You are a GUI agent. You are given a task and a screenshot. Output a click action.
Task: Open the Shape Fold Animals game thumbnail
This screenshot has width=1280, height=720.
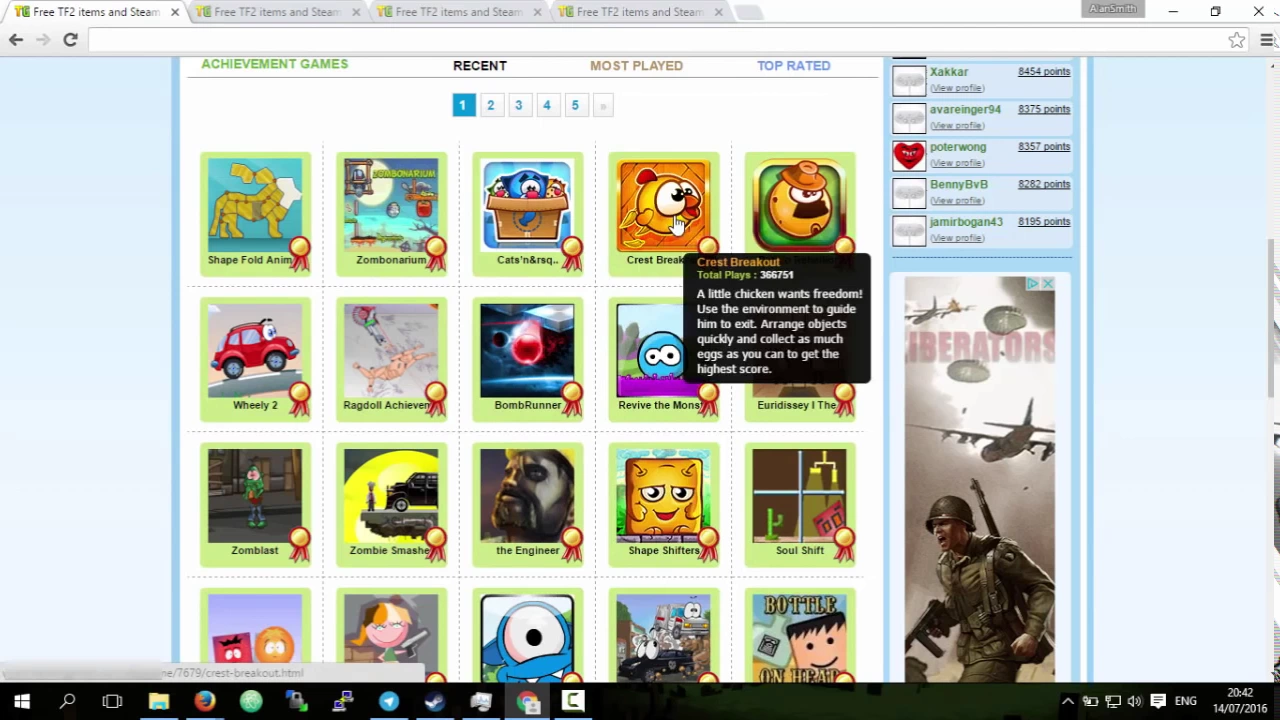(x=255, y=205)
